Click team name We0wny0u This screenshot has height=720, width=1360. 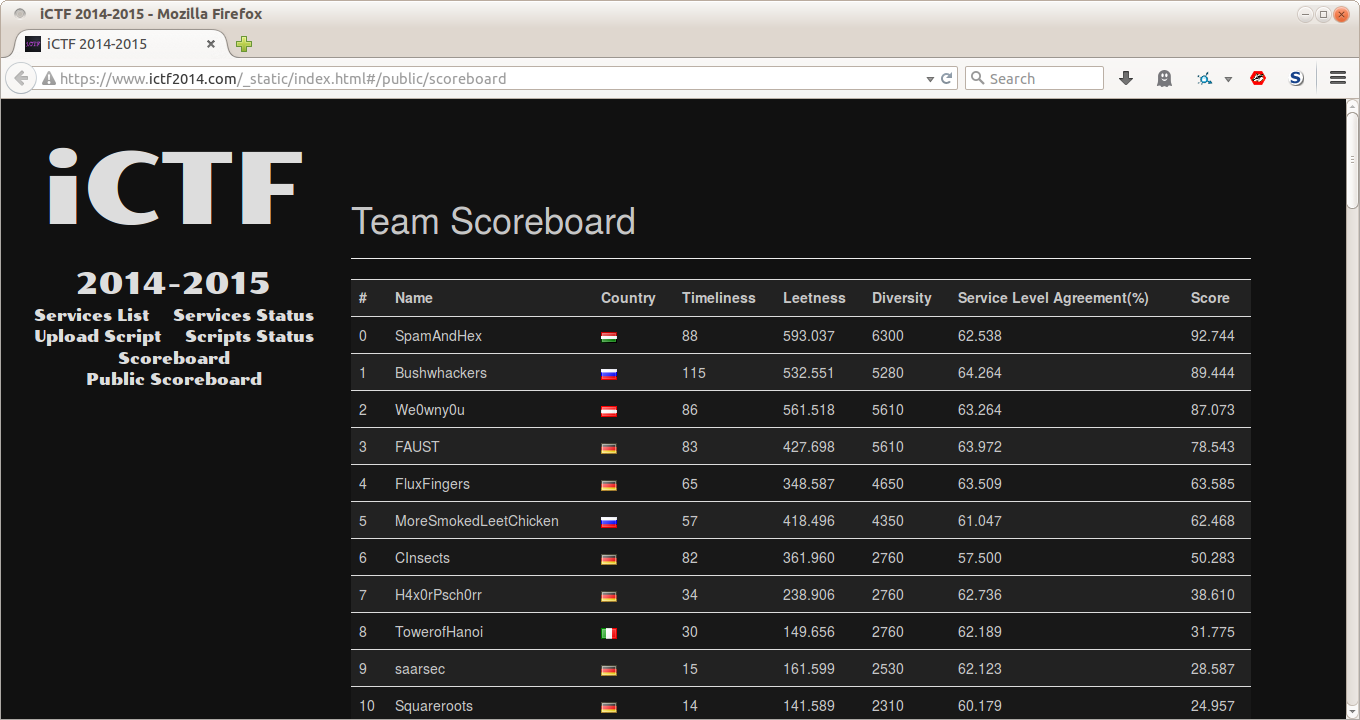[x=430, y=410]
